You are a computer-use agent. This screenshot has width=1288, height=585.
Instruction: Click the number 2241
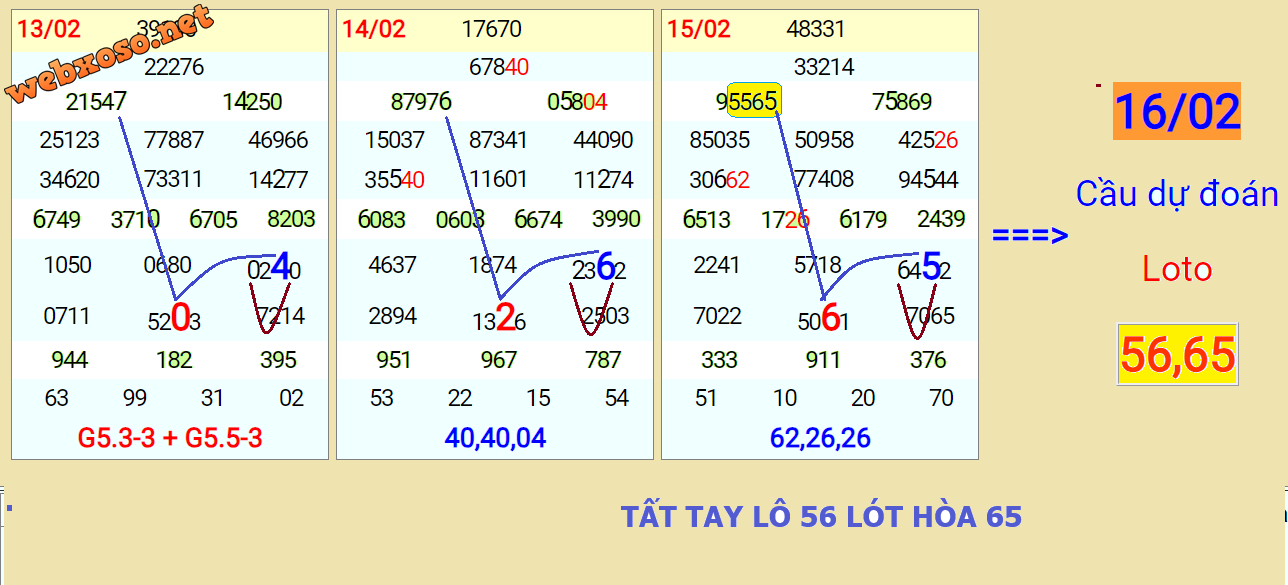tap(718, 265)
